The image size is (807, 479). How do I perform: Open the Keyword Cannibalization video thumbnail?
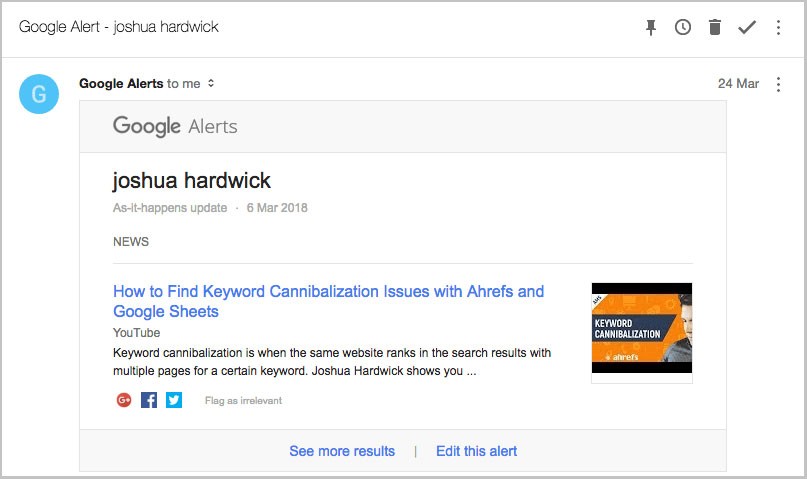[x=642, y=328]
